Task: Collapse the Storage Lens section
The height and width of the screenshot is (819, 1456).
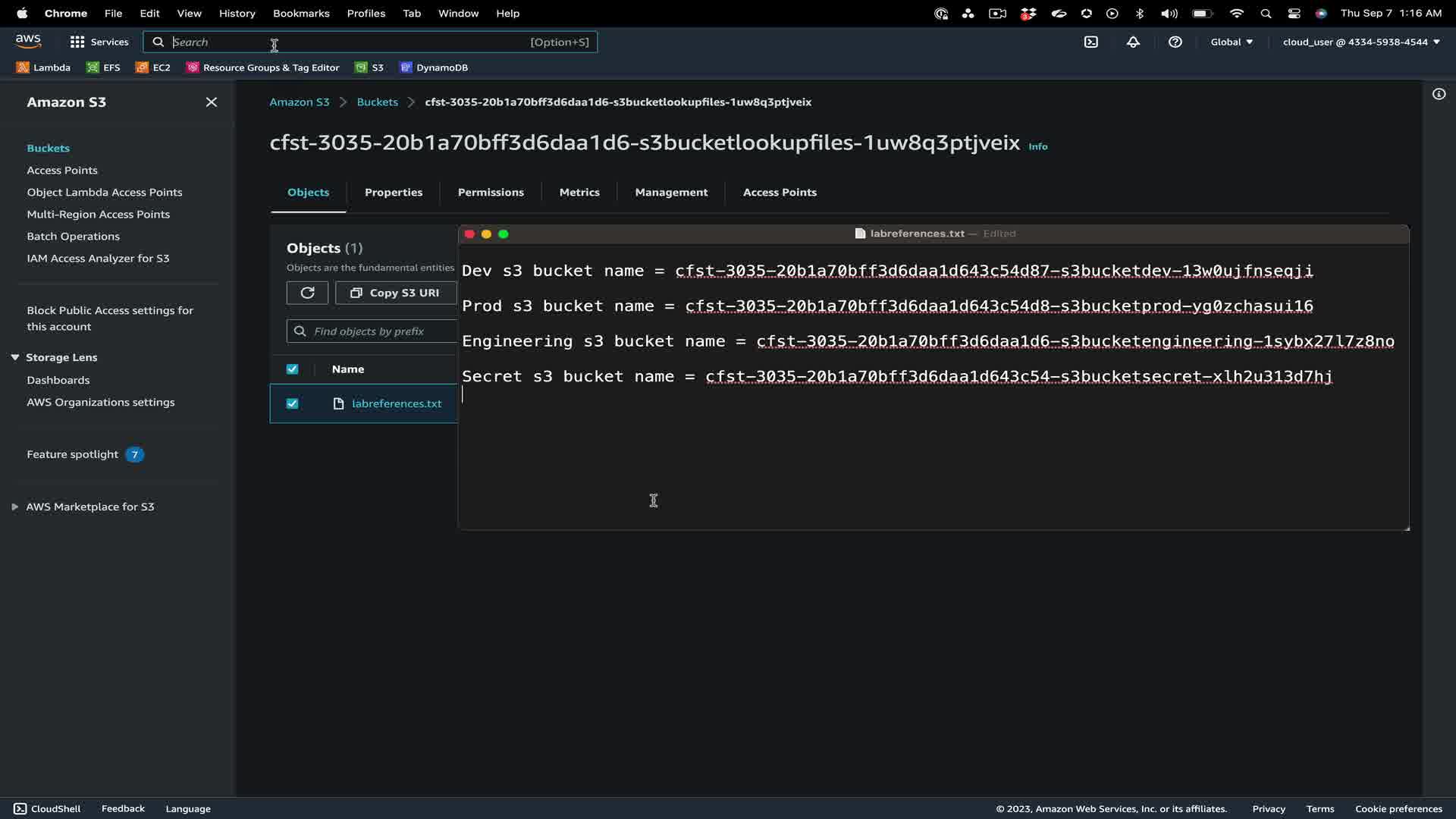Action: coord(15,357)
